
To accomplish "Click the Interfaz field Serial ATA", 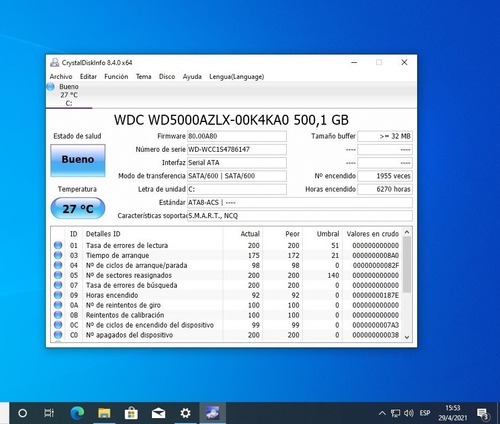I will [x=237, y=163].
